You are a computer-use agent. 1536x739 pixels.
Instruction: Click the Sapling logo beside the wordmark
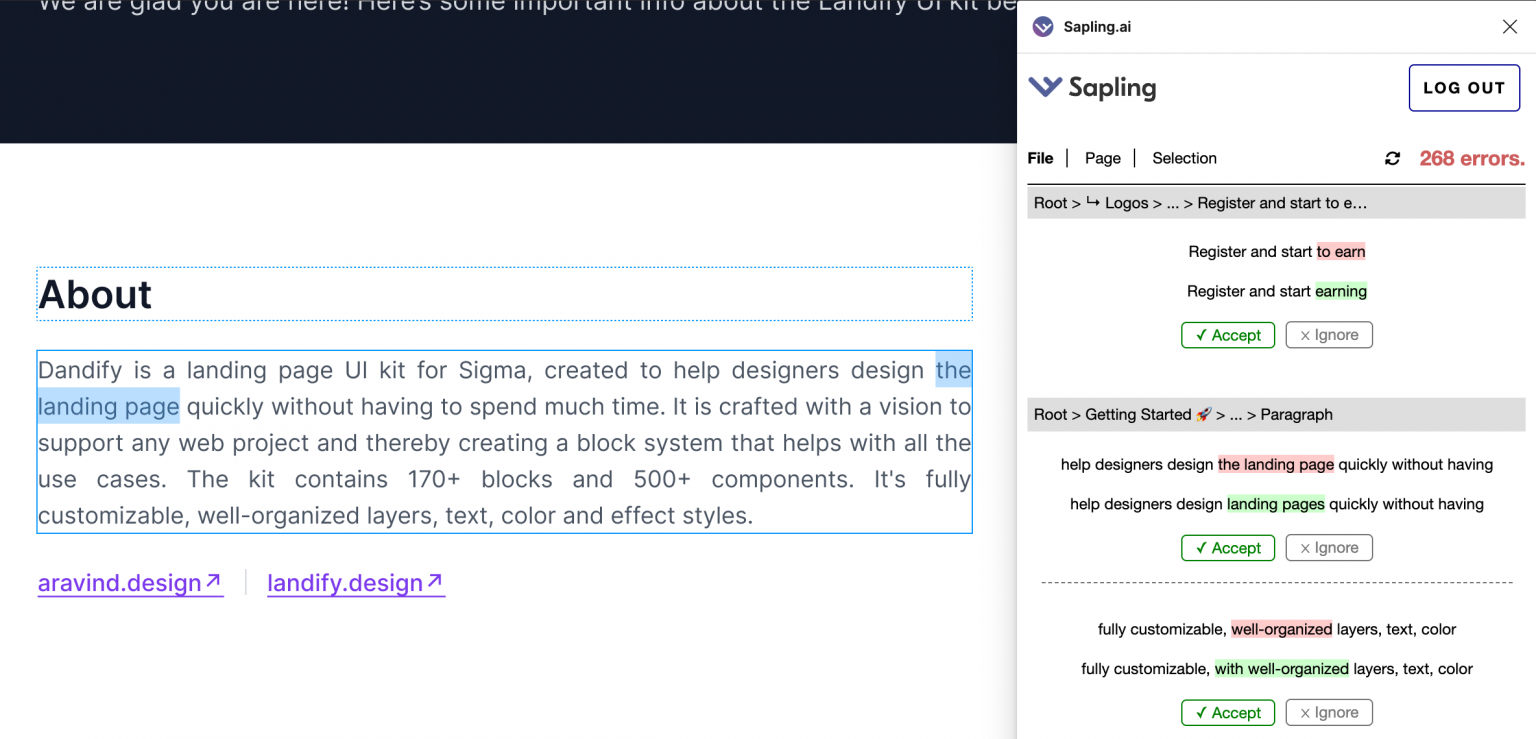[x=1044, y=87]
